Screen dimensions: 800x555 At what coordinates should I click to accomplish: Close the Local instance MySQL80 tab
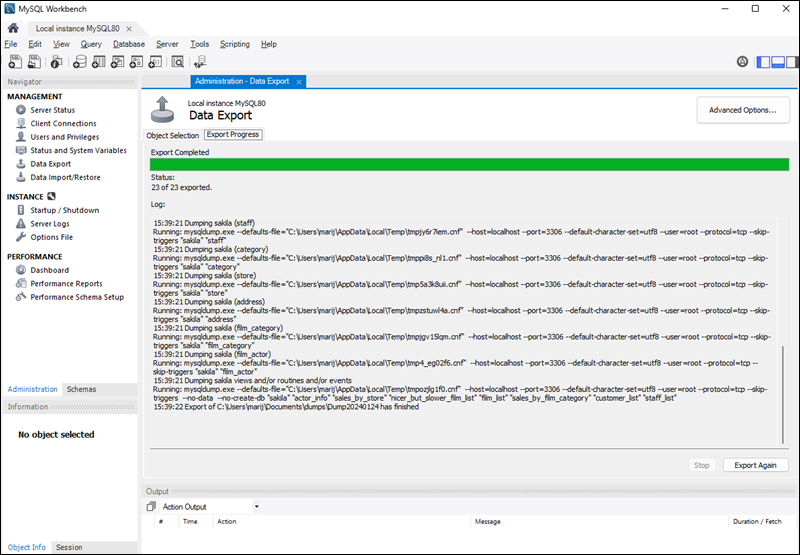[129, 29]
